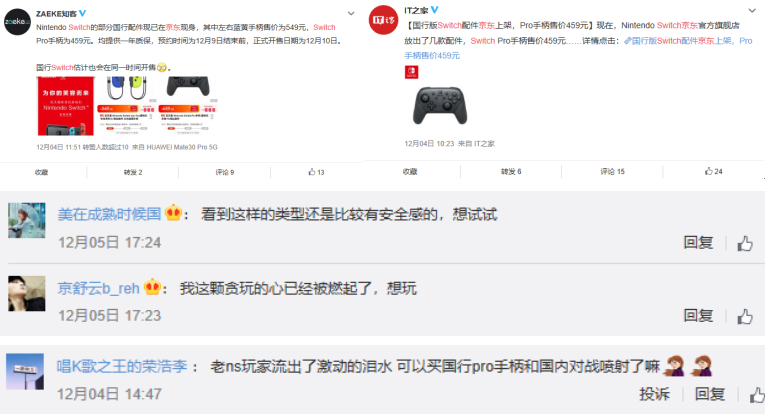Click 投诉 on 唱K歌之王的荣浩李 comment
Screen dimensions: 765x414
pyautogui.click(x=655, y=394)
